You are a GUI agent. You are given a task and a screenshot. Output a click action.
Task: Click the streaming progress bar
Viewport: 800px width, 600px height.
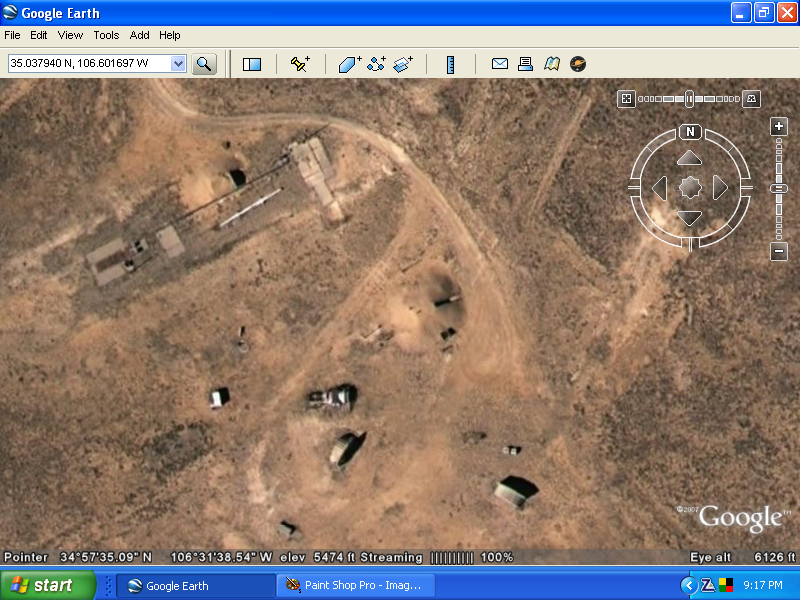click(x=452, y=558)
